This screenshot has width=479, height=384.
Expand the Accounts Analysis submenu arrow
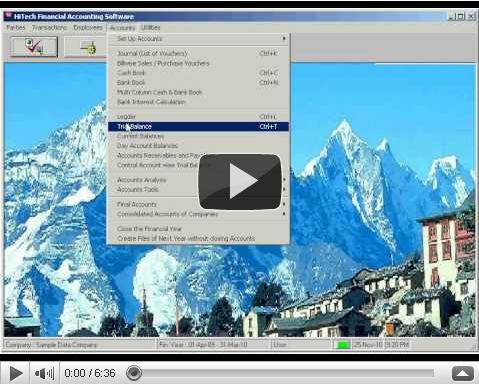point(284,180)
